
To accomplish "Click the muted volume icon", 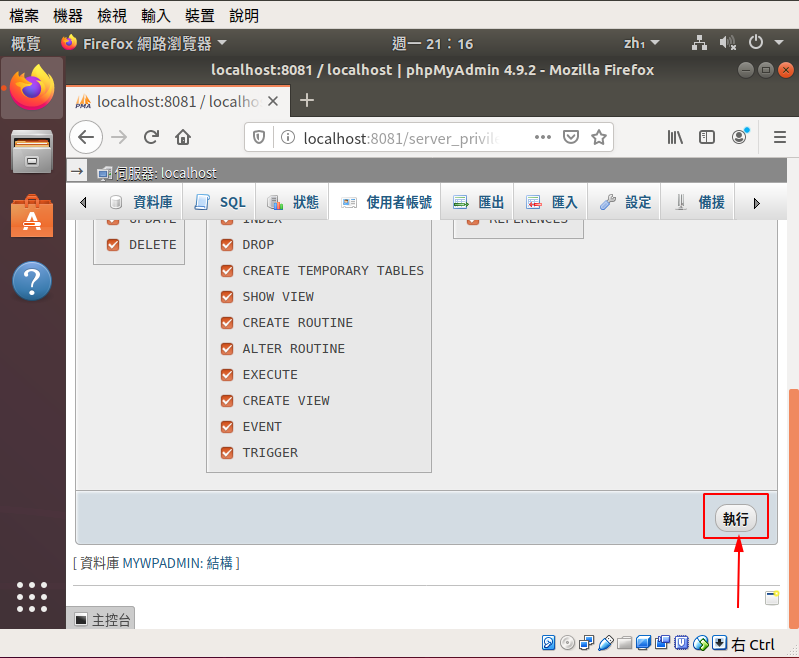I will coord(728,43).
